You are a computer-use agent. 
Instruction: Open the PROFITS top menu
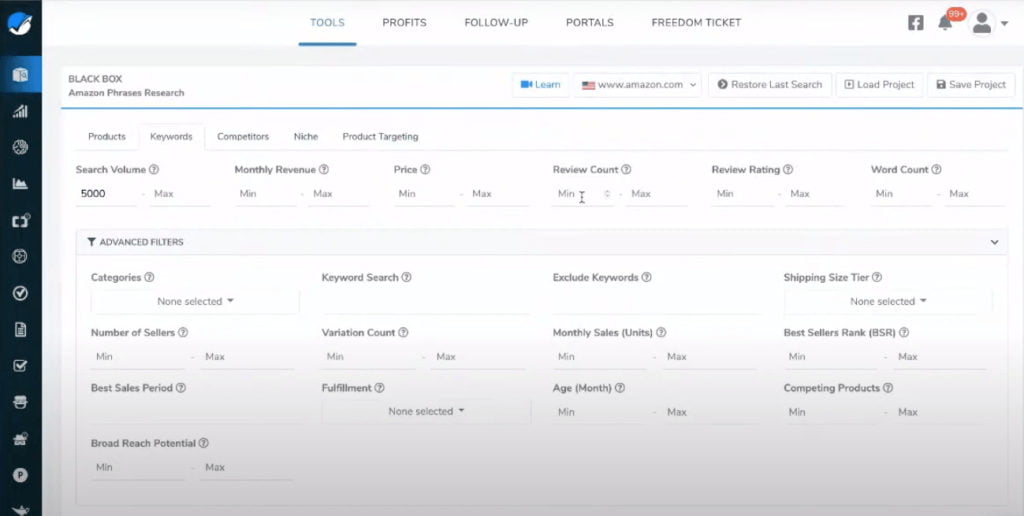tap(404, 23)
